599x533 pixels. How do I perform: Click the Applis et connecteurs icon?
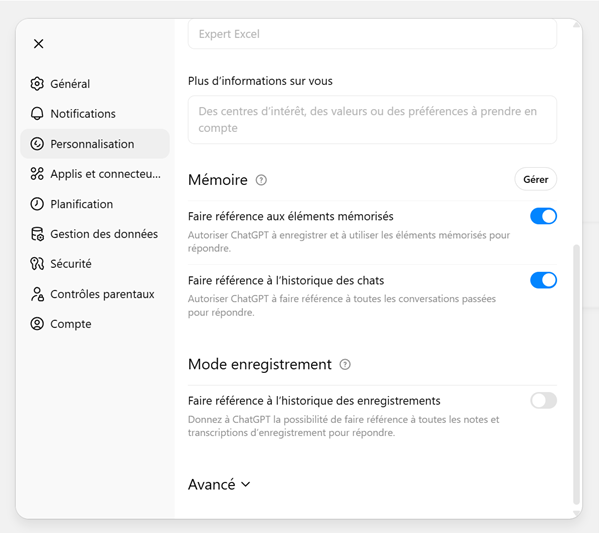(x=37, y=174)
